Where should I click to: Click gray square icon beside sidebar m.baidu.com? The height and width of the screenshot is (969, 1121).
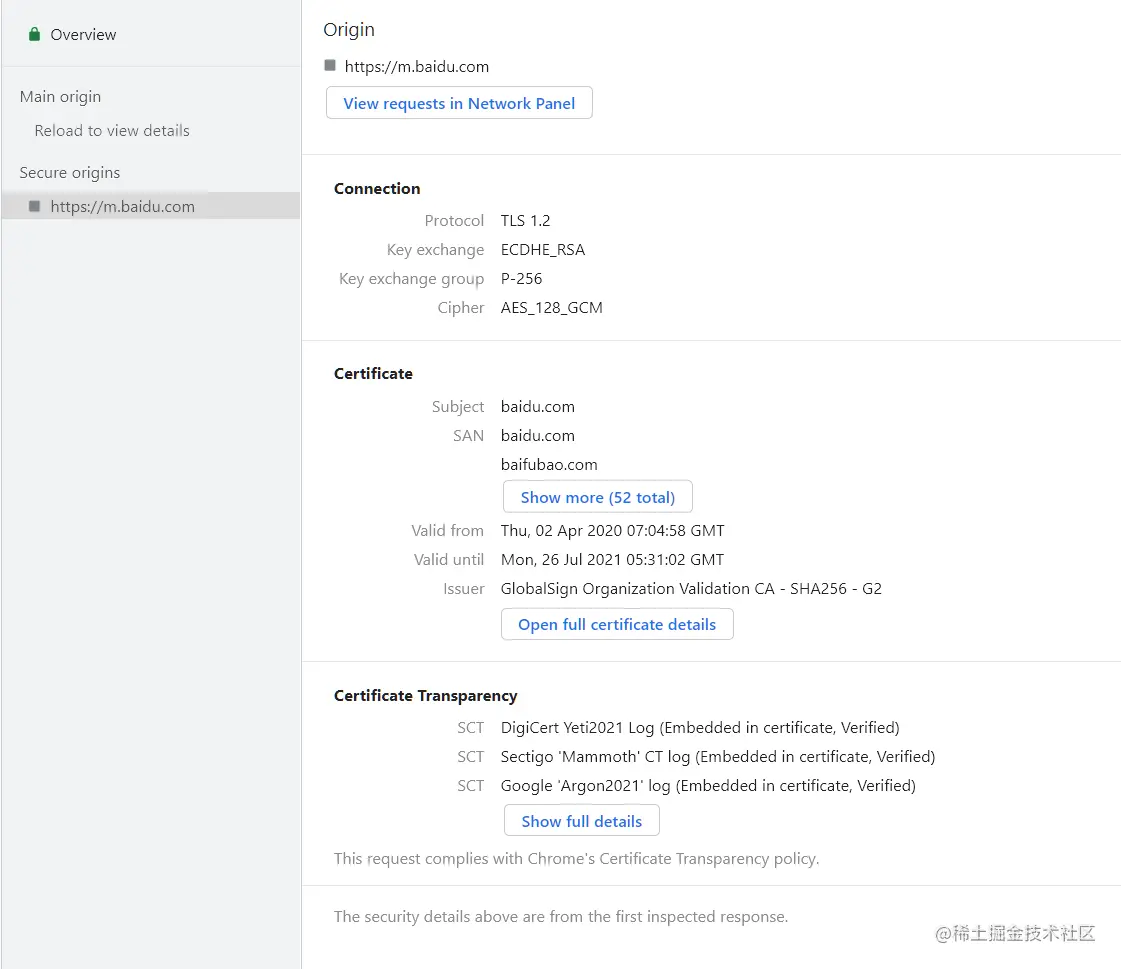coord(35,206)
